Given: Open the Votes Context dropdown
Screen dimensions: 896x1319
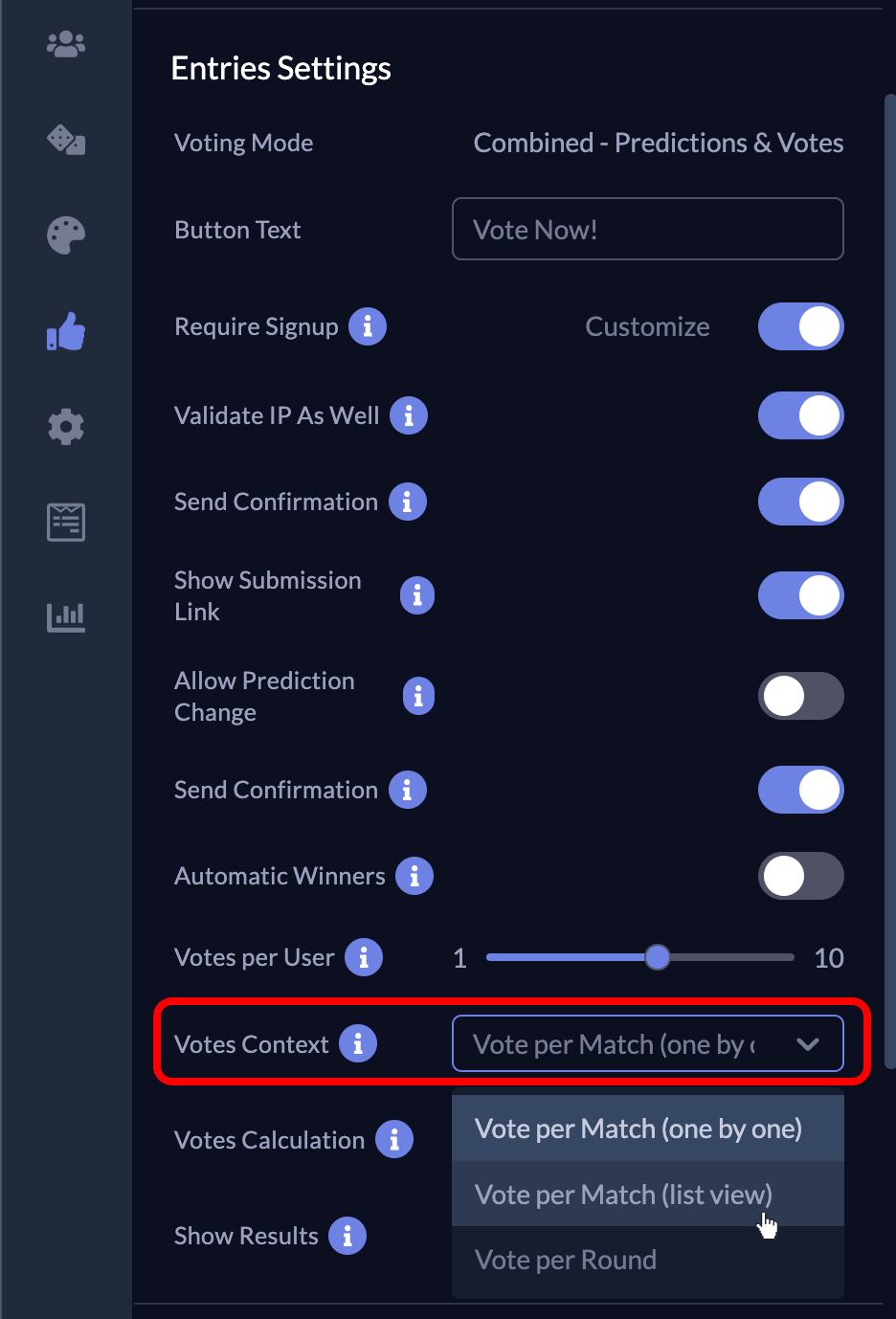Looking at the screenshot, I should pyautogui.click(x=647, y=1043).
